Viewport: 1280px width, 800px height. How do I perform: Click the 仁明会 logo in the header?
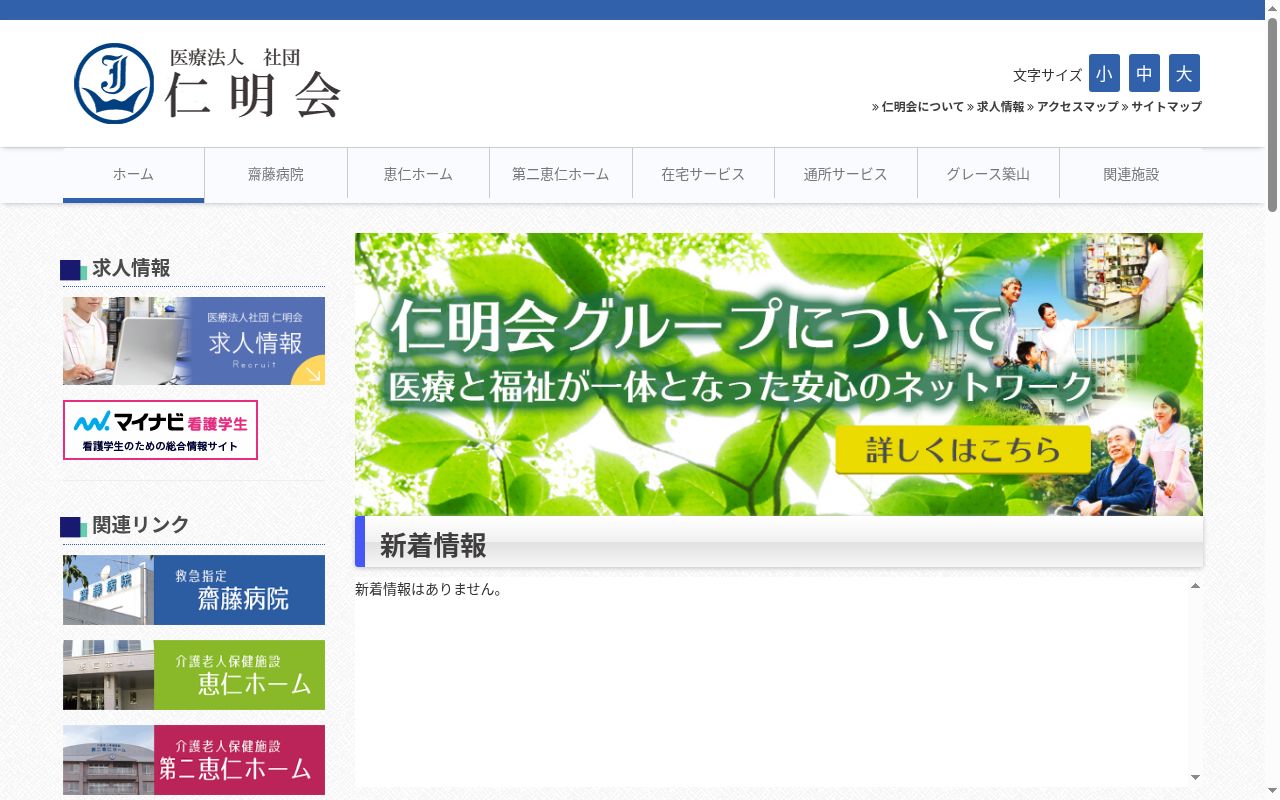tap(208, 83)
